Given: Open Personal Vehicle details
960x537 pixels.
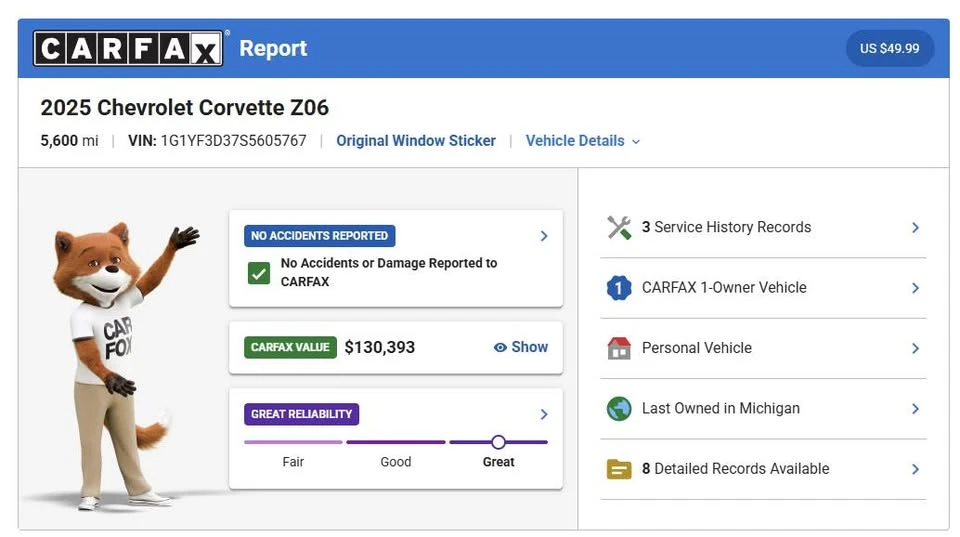Looking at the screenshot, I should 763,348.
